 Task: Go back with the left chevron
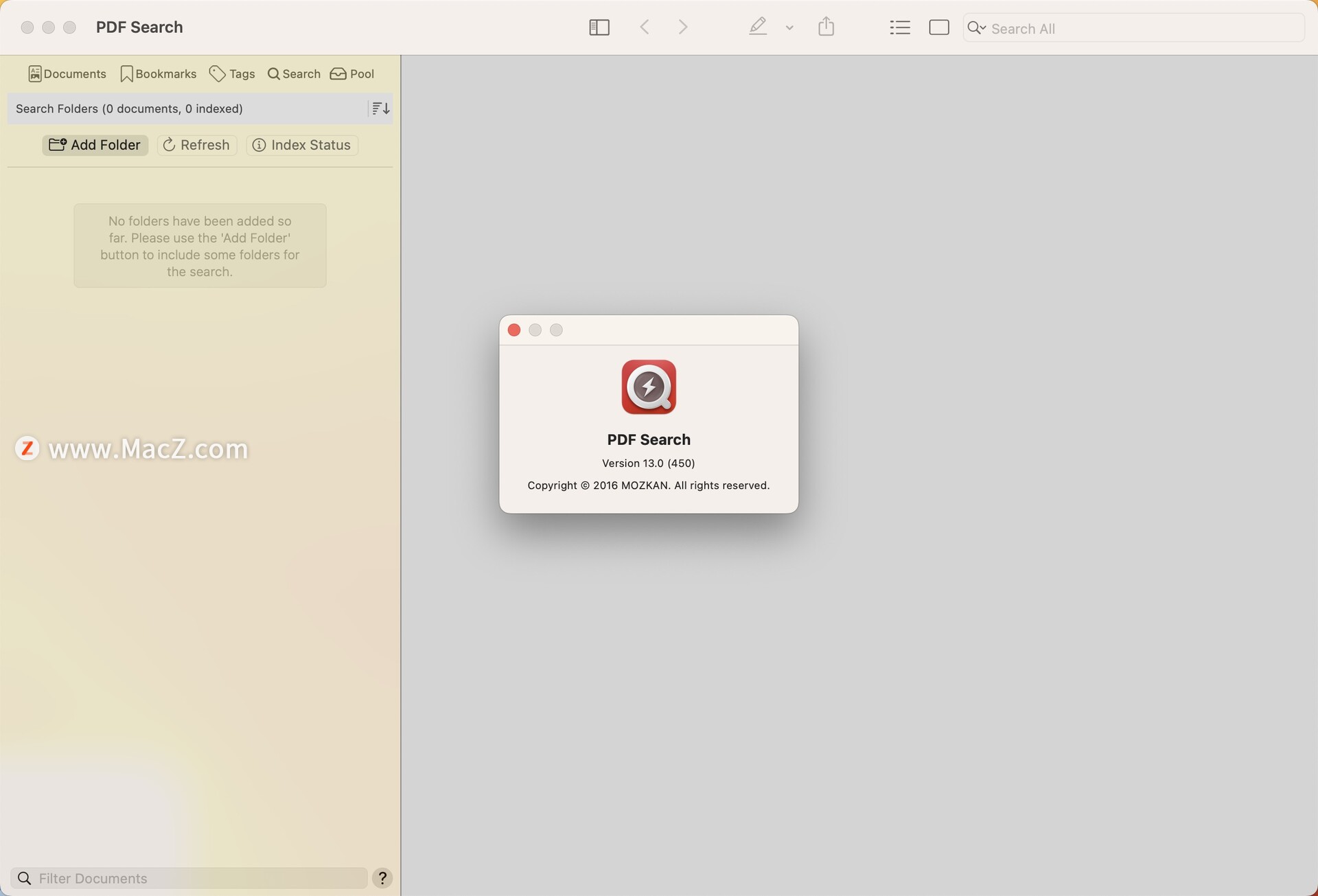644,27
